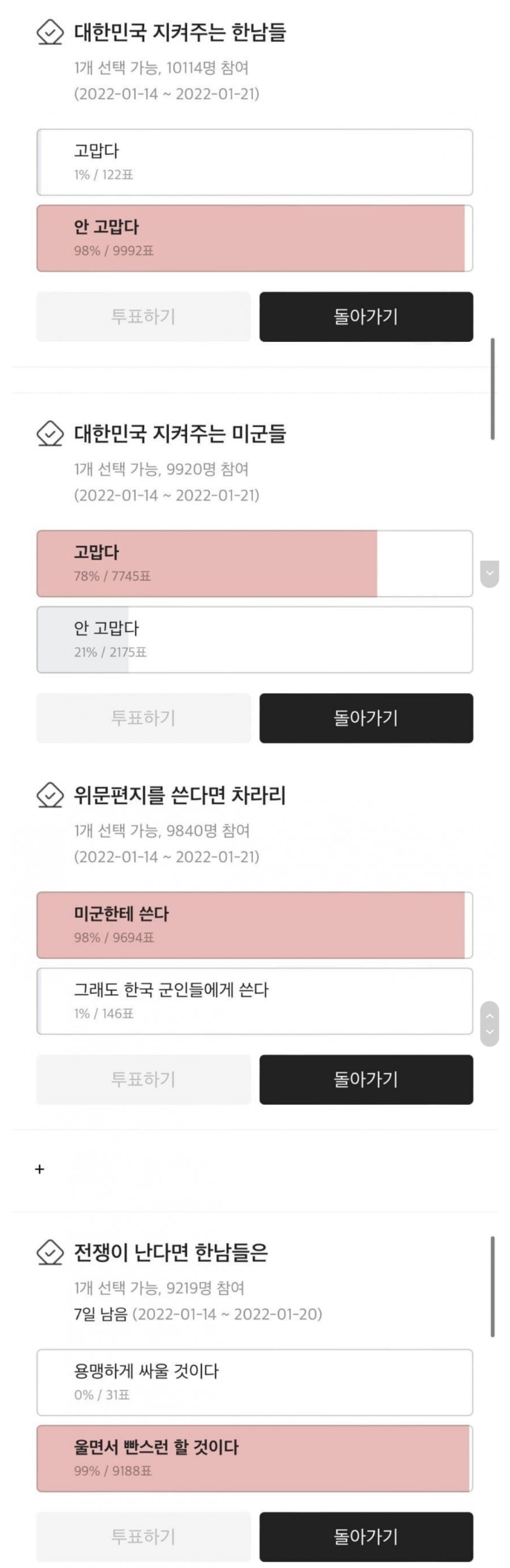Click the down chevron beside the 미군들 poll
The height and width of the screenshot is (1568, 510).
pos(489,573)
